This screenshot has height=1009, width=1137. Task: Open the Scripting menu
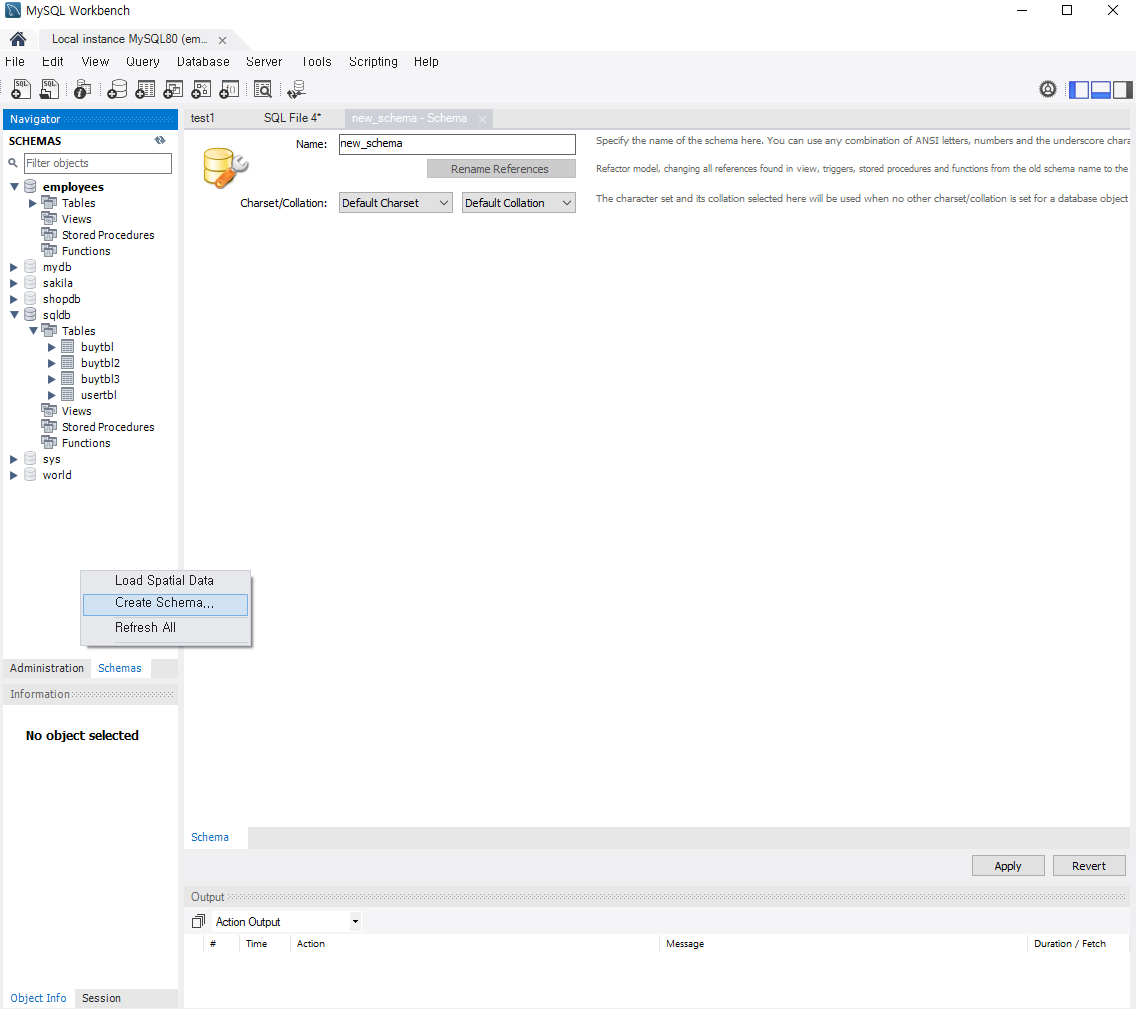tap(373, 62)
